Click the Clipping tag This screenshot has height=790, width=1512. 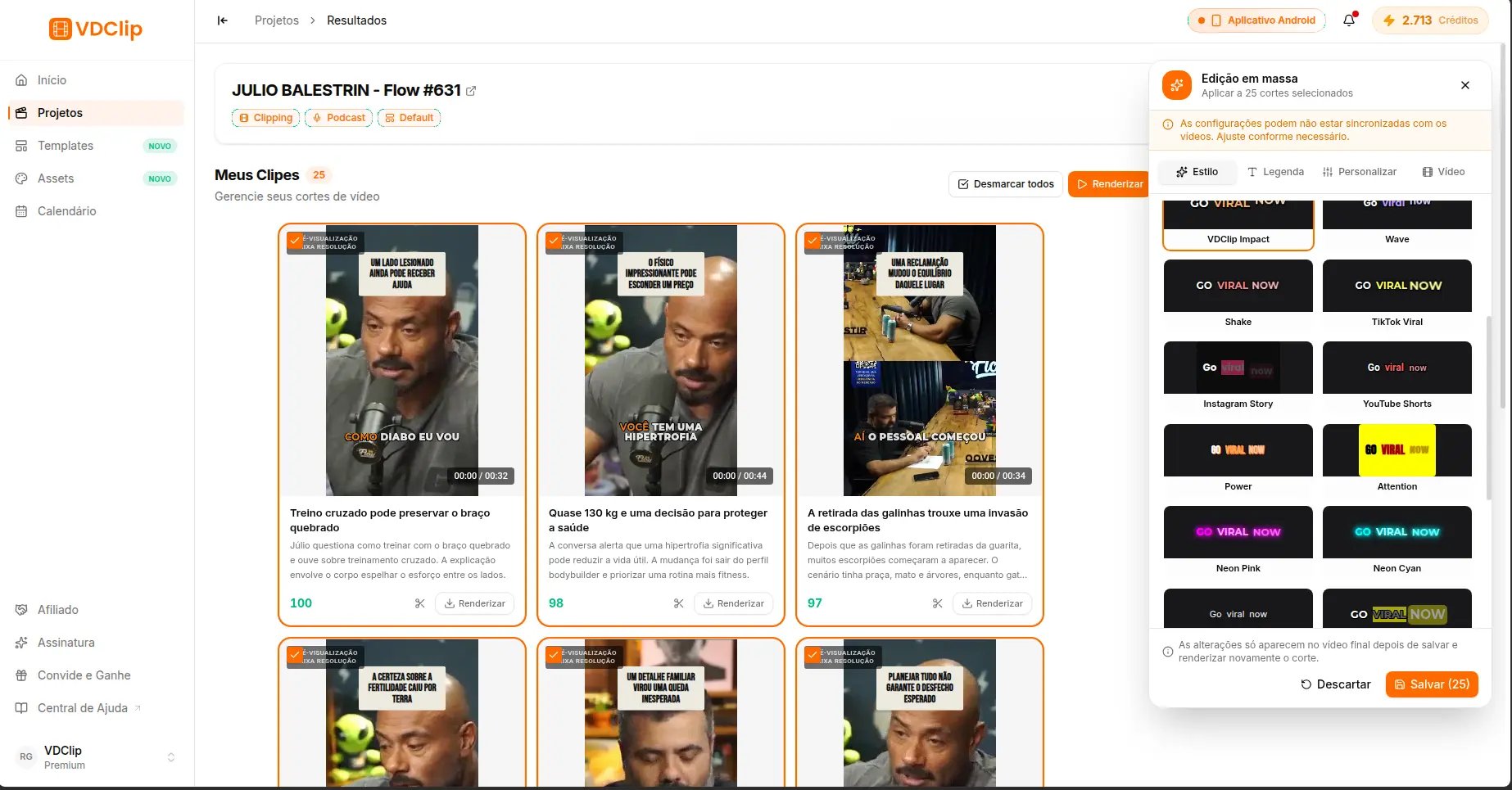pyautogui.click(x=265, y=118)
